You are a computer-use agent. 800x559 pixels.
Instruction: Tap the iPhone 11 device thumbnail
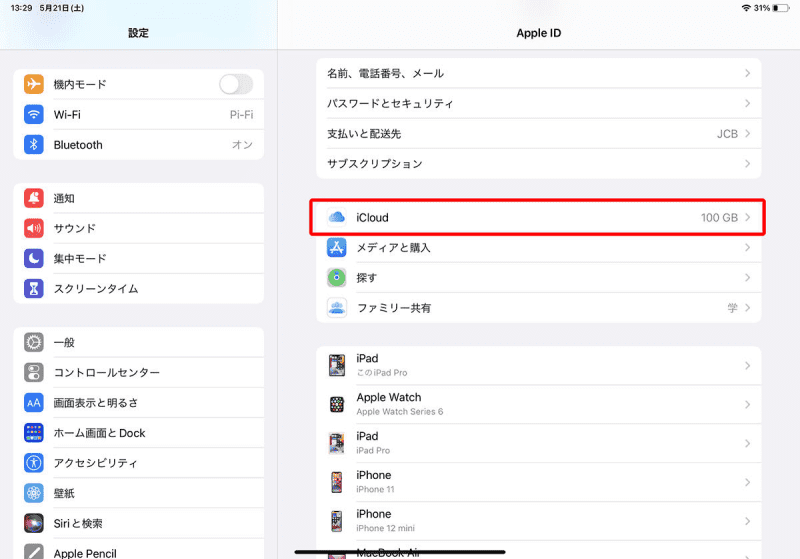337,482
